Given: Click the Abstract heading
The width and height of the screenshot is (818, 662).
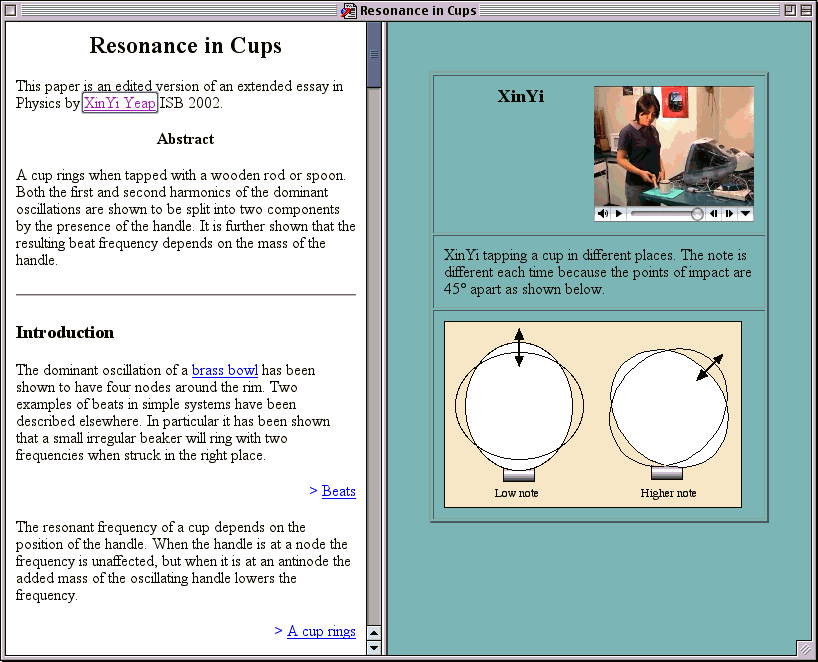Looking at the screenshot, I should tap(185, 139).
